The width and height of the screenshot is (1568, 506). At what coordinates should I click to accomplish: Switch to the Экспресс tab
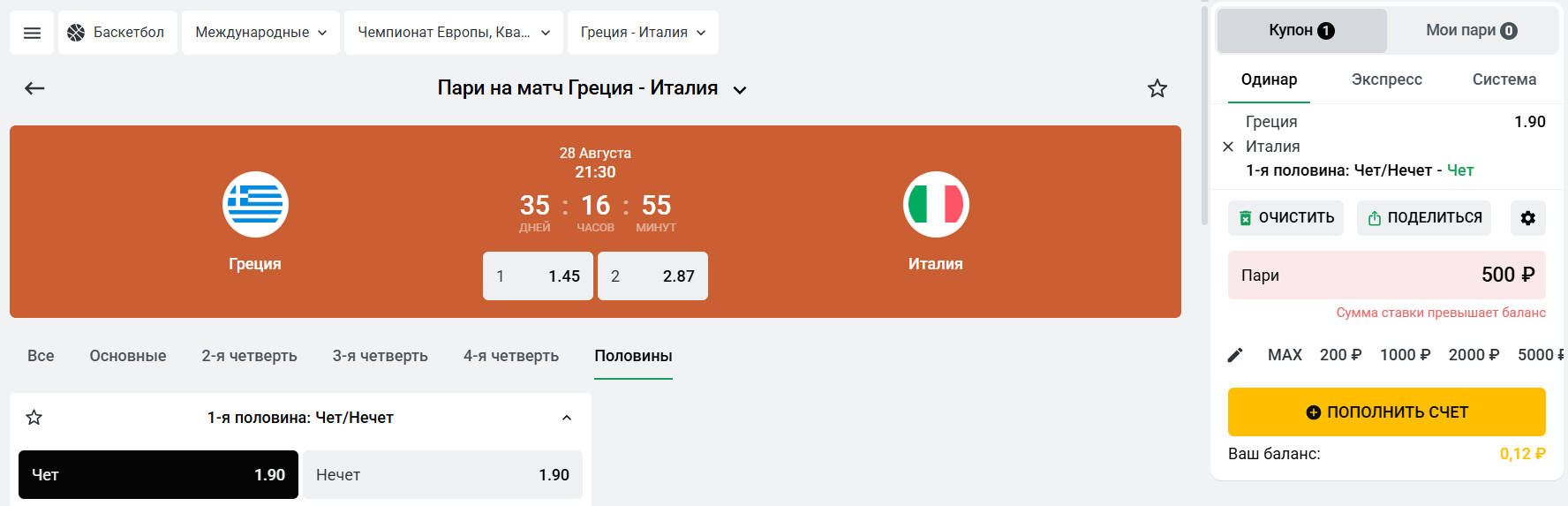(1386, 79)
